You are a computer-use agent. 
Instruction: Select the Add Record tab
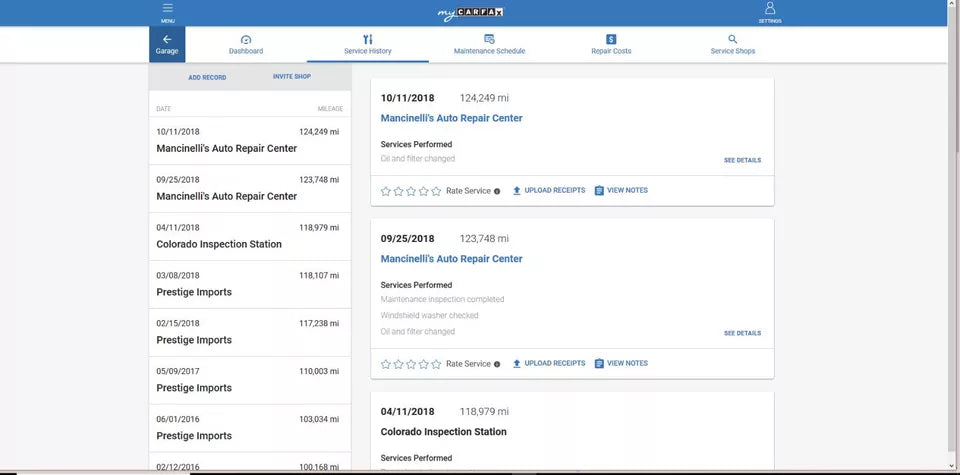[207, 77]
